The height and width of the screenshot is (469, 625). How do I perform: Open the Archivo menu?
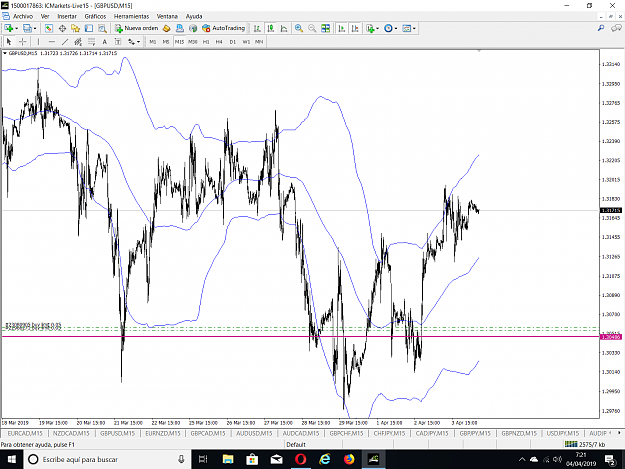tap(23, 16)
